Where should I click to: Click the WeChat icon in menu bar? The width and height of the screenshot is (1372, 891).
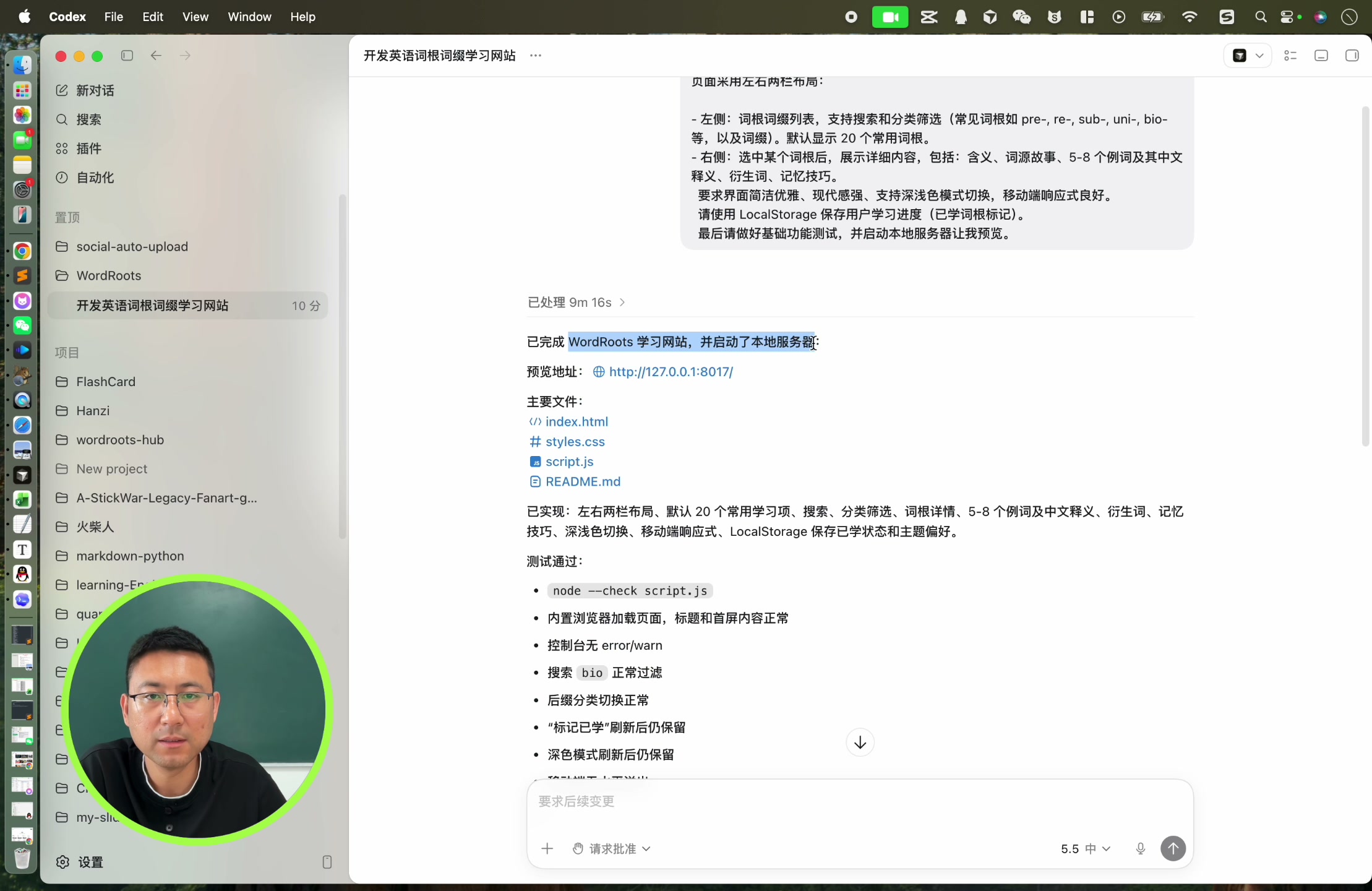pyautogui.click(x=1021, y=17)
